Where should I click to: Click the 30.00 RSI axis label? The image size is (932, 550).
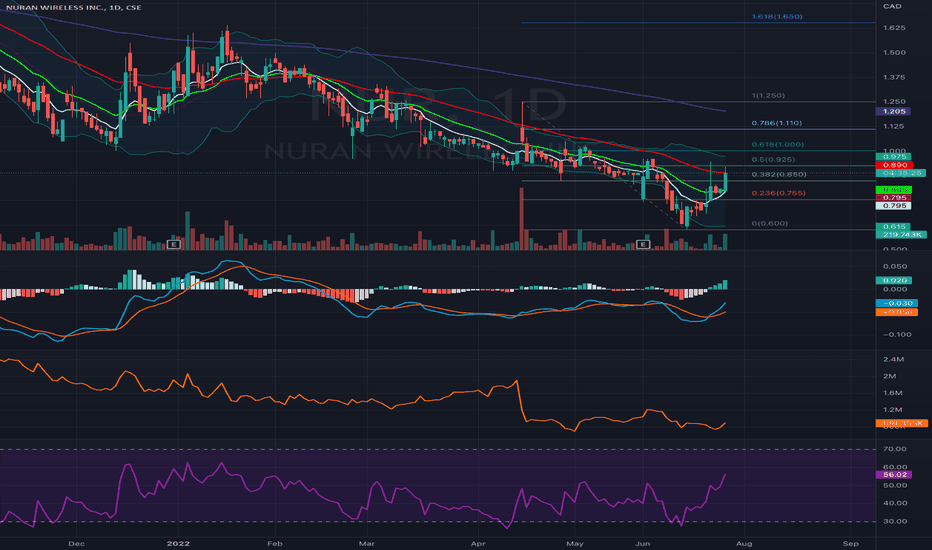895,521
